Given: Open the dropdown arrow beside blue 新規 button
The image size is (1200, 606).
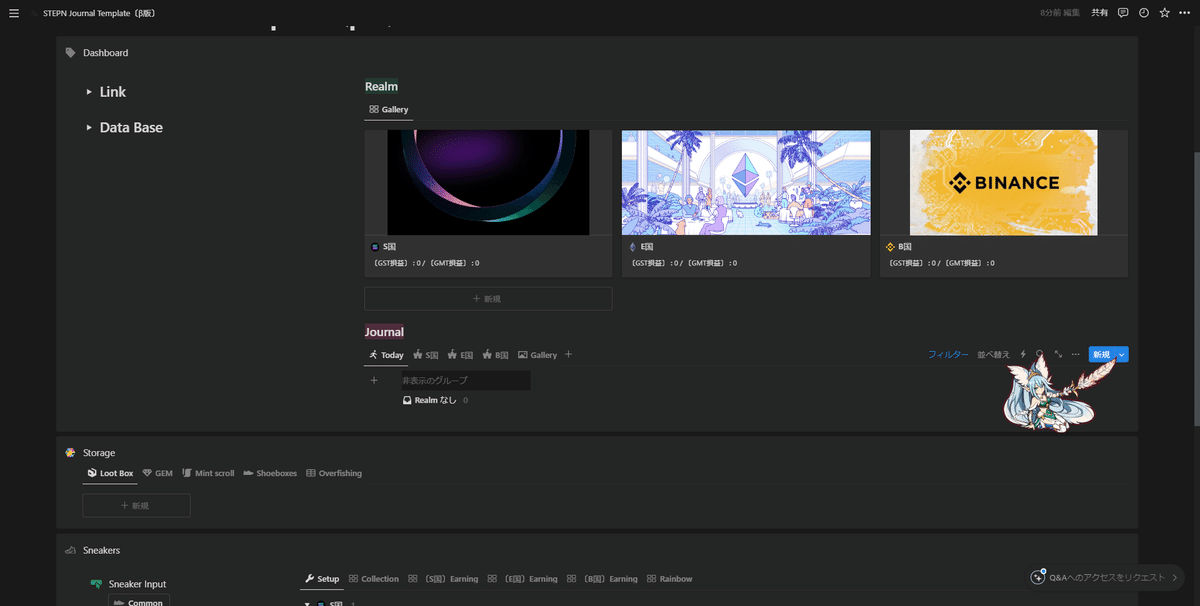Looking at the screenshot, I should tap(1122, 354).
